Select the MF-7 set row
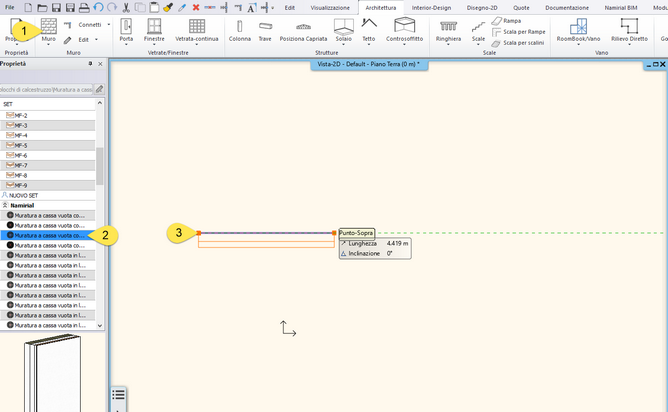This screenshot has height=412, width=668. [48, 165]
